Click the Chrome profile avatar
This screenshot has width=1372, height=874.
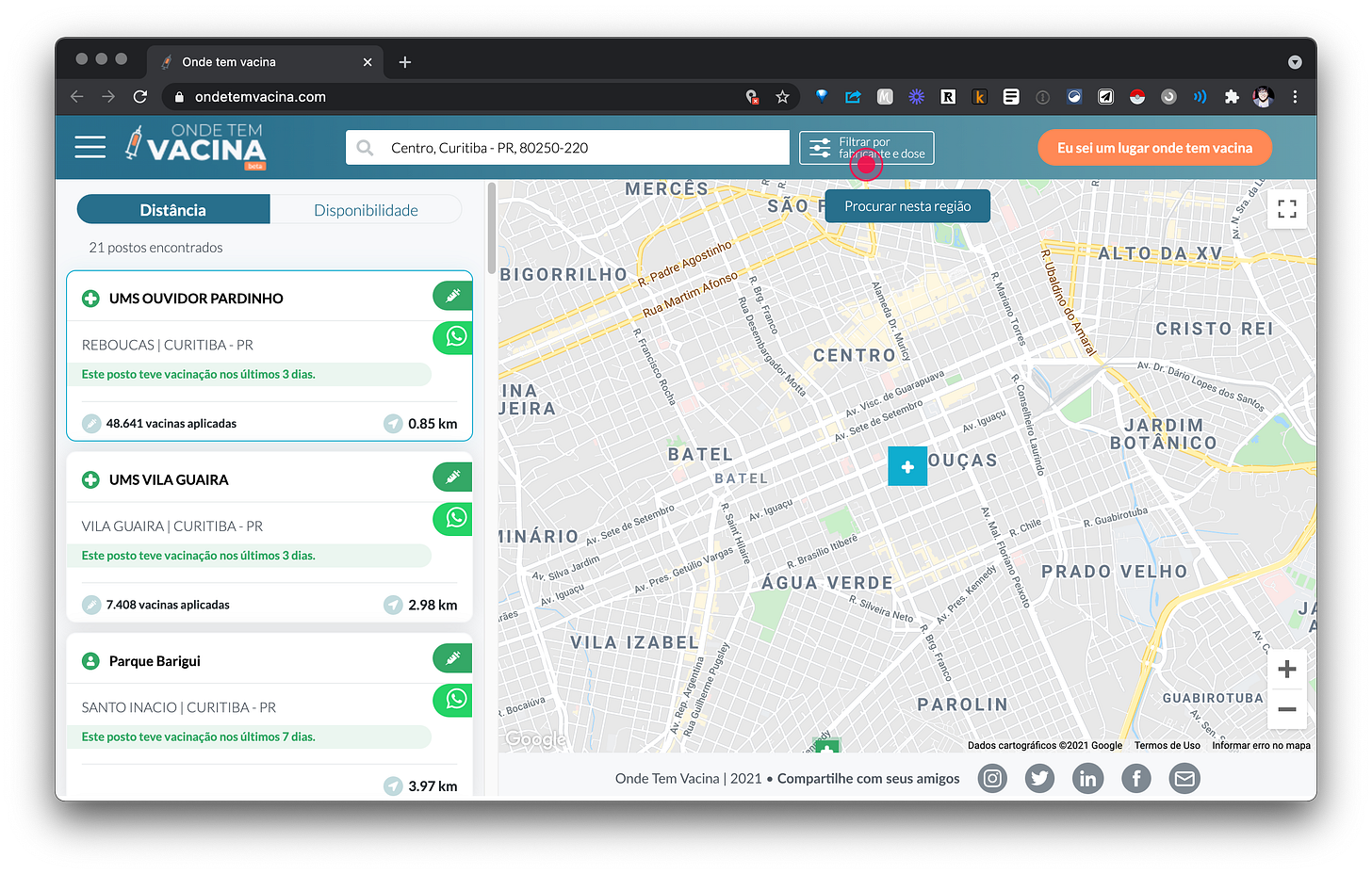point(1264,97)
